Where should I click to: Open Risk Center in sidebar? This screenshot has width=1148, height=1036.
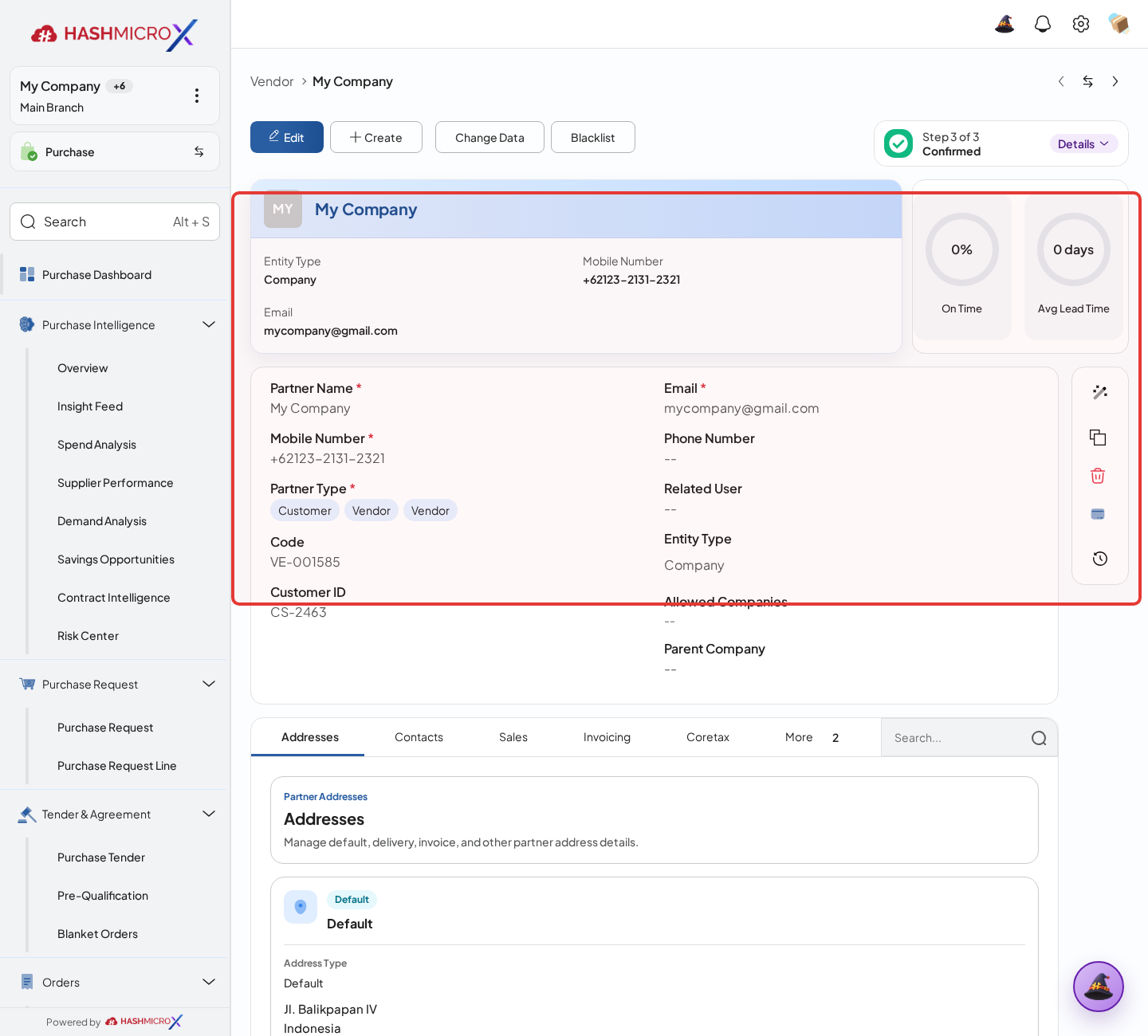click(88, 636)
